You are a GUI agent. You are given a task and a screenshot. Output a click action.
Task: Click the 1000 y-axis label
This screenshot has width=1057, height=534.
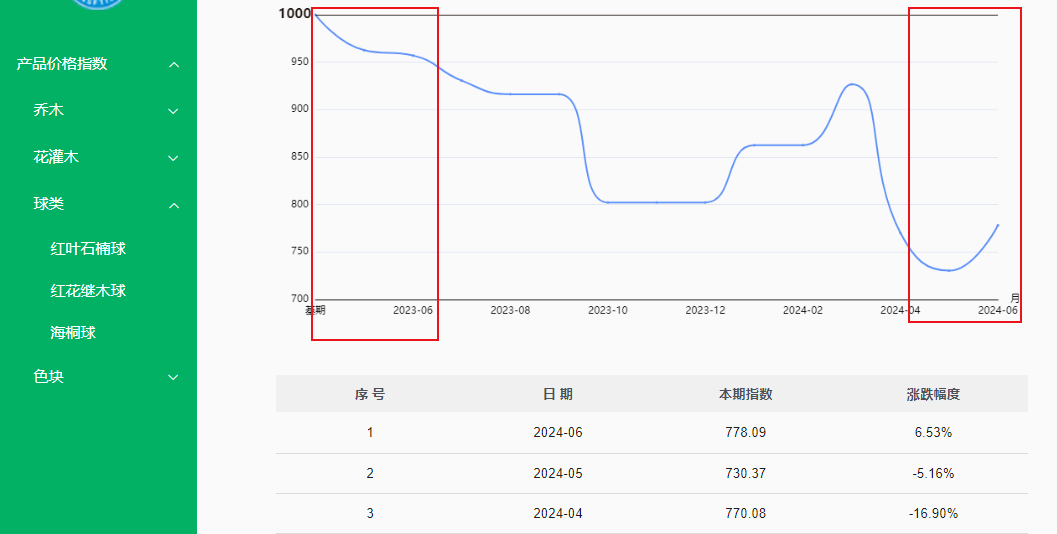pos(295,14)
